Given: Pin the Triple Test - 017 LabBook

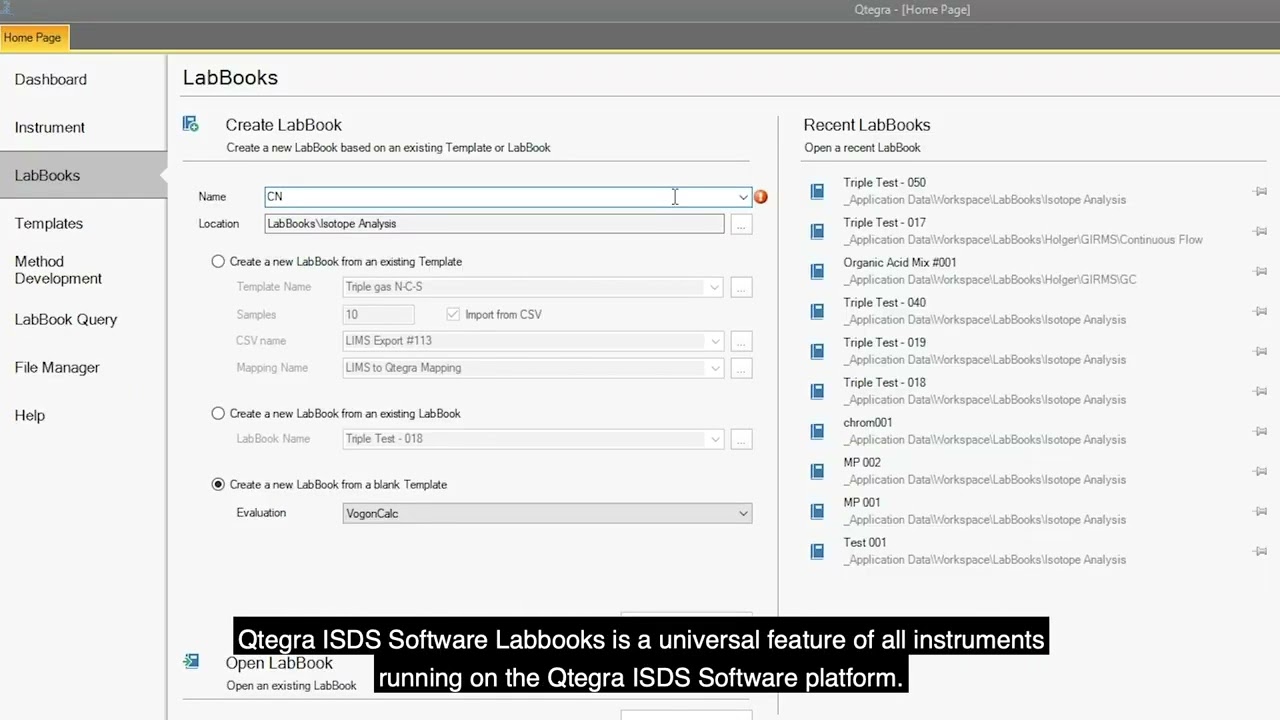Looking at the screenshot, I should 1260,231.
